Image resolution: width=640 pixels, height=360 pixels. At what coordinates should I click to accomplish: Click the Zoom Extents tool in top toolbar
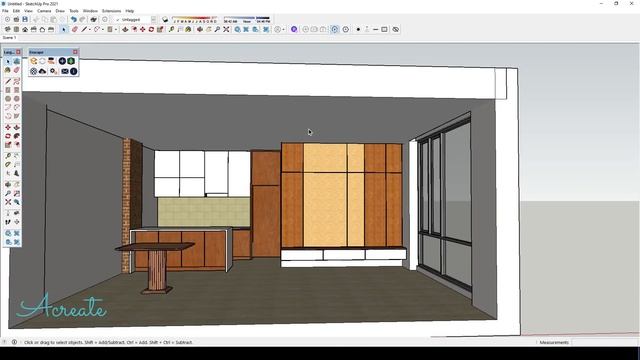(226, 29)
